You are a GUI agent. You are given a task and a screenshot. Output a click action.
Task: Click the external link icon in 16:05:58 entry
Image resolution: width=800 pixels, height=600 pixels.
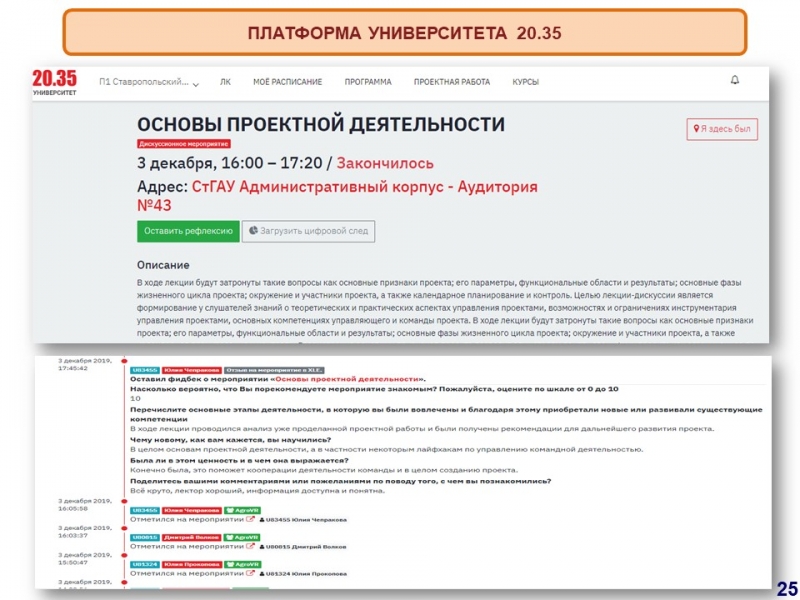(x=250, y=519)
